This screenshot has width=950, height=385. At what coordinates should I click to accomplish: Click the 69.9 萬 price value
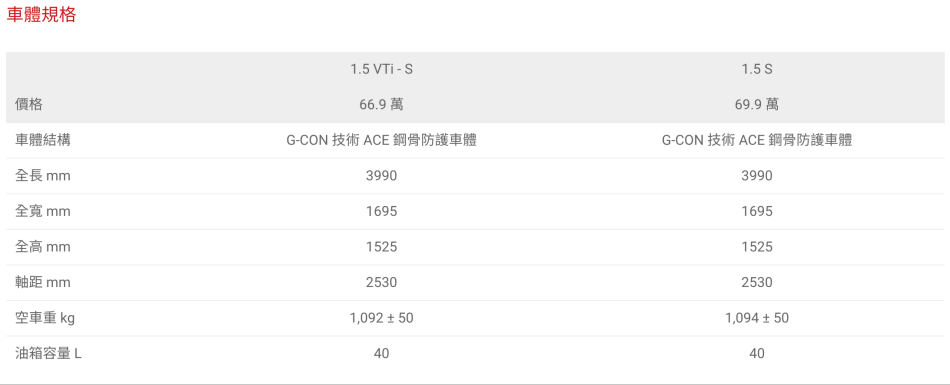point(757,105)
